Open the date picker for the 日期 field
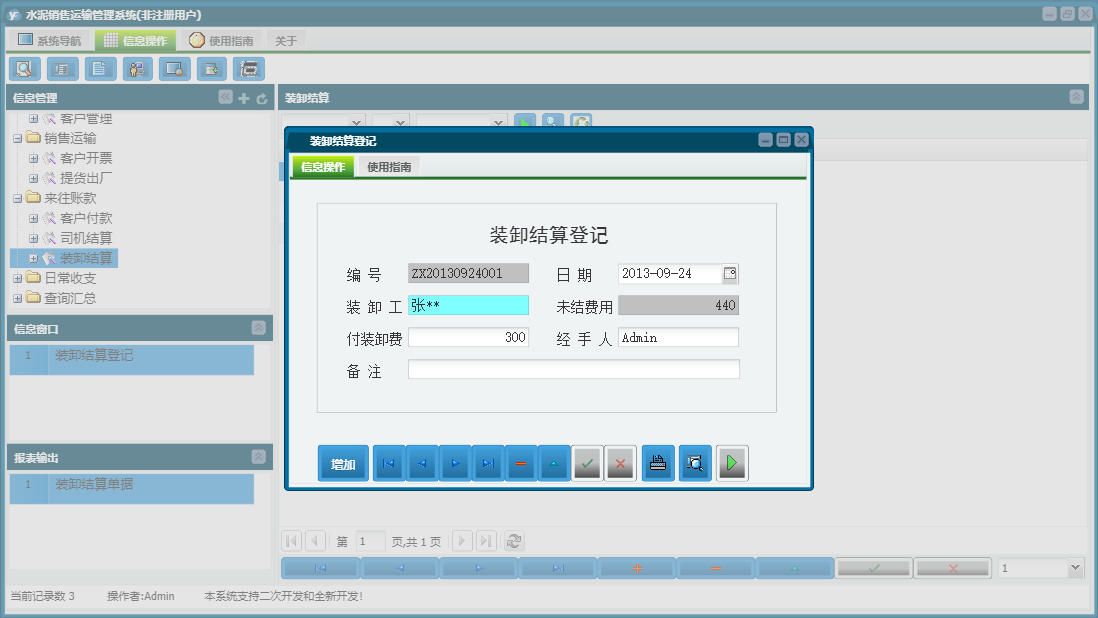The height and width of the screenshot is (618, 1098). coord(732,273)
